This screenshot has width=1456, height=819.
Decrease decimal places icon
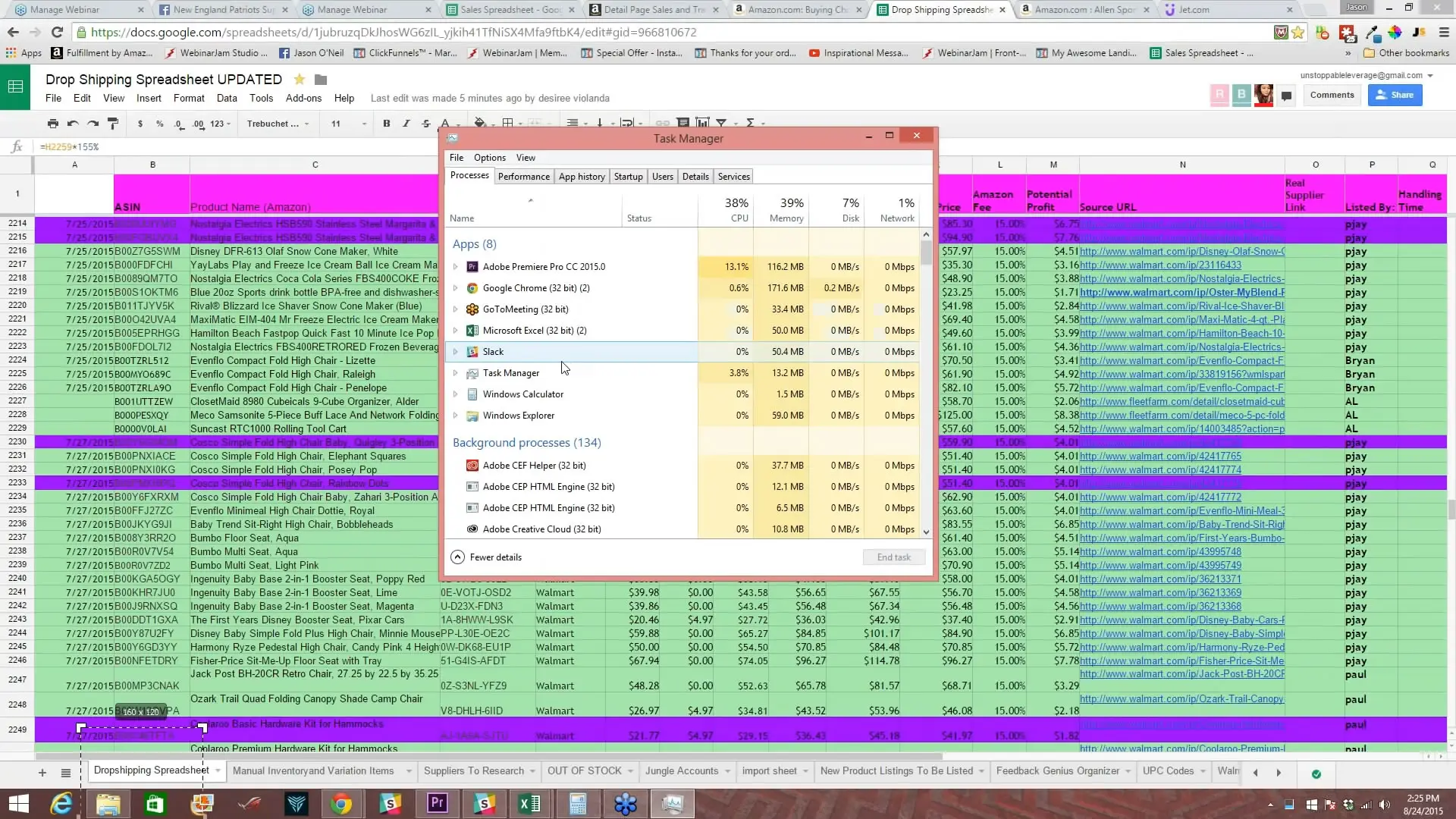click(178, 124)
